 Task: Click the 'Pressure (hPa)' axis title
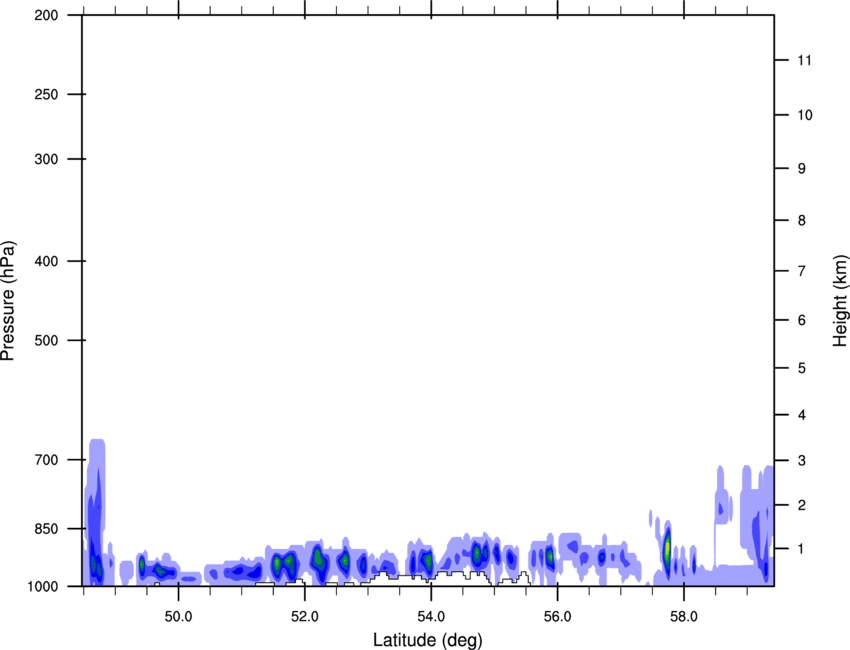click(8, 301)
